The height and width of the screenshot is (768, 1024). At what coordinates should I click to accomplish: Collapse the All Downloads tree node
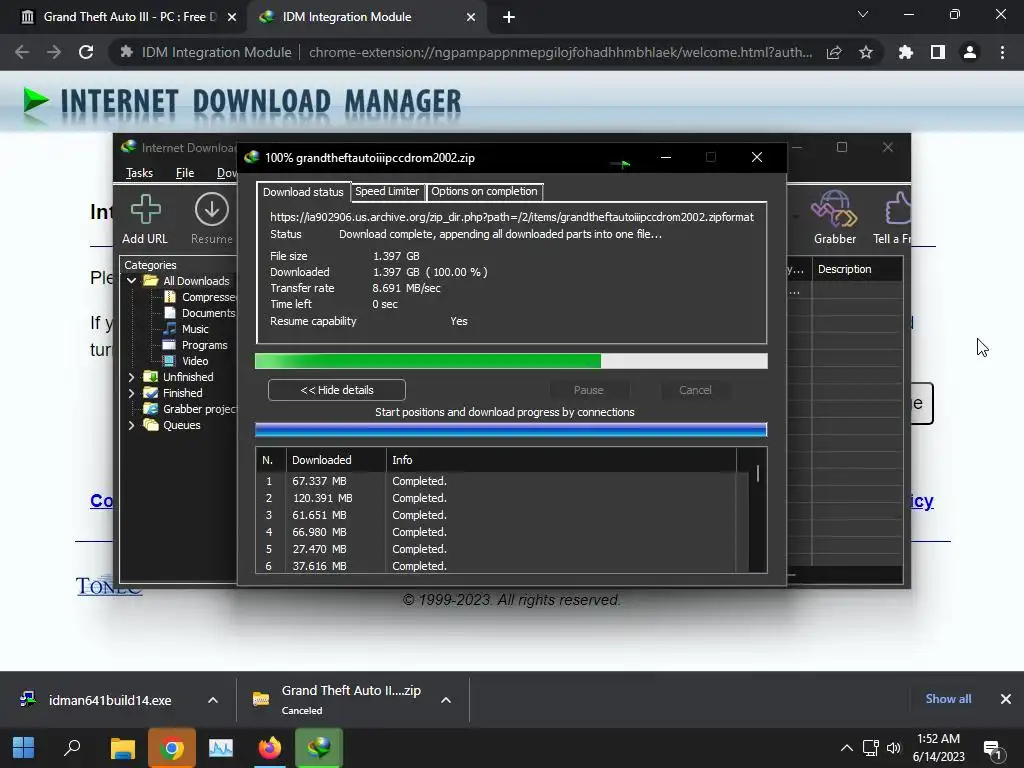tap(131, 281)
